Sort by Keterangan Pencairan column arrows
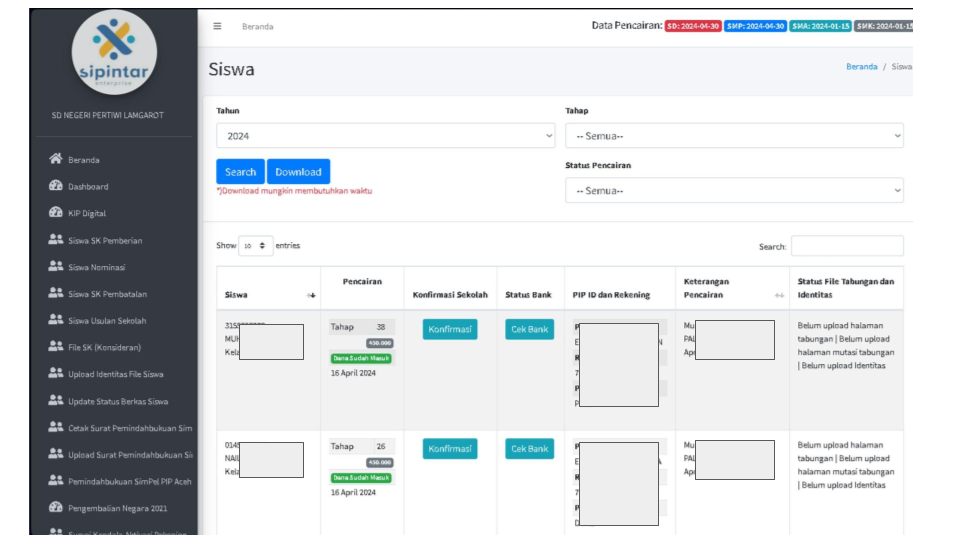Viewport: 960px width, 540px height. click(779, 295)
